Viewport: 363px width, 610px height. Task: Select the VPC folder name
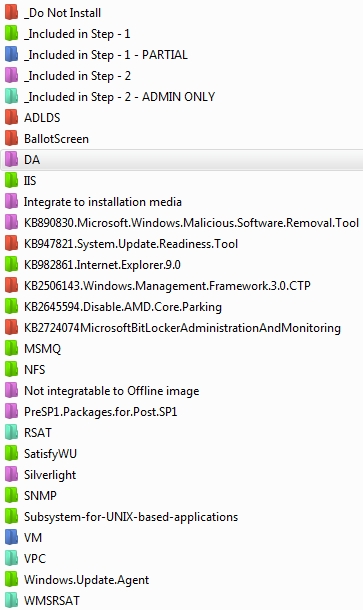click(x=35, y=559)
